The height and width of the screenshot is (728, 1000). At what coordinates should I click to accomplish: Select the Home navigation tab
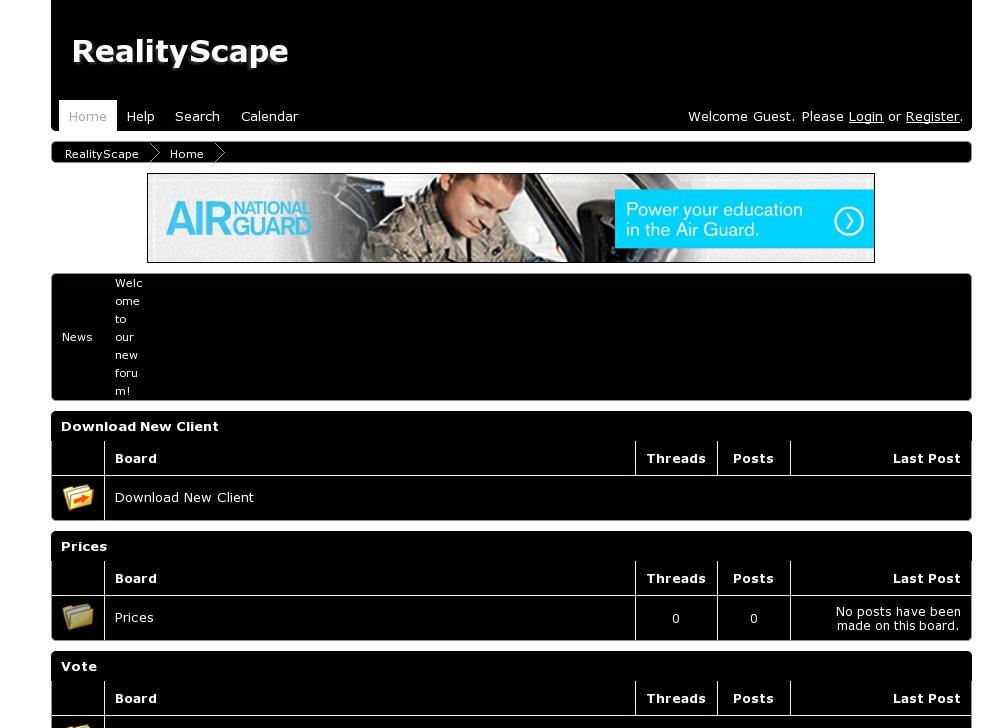(87, 116)
